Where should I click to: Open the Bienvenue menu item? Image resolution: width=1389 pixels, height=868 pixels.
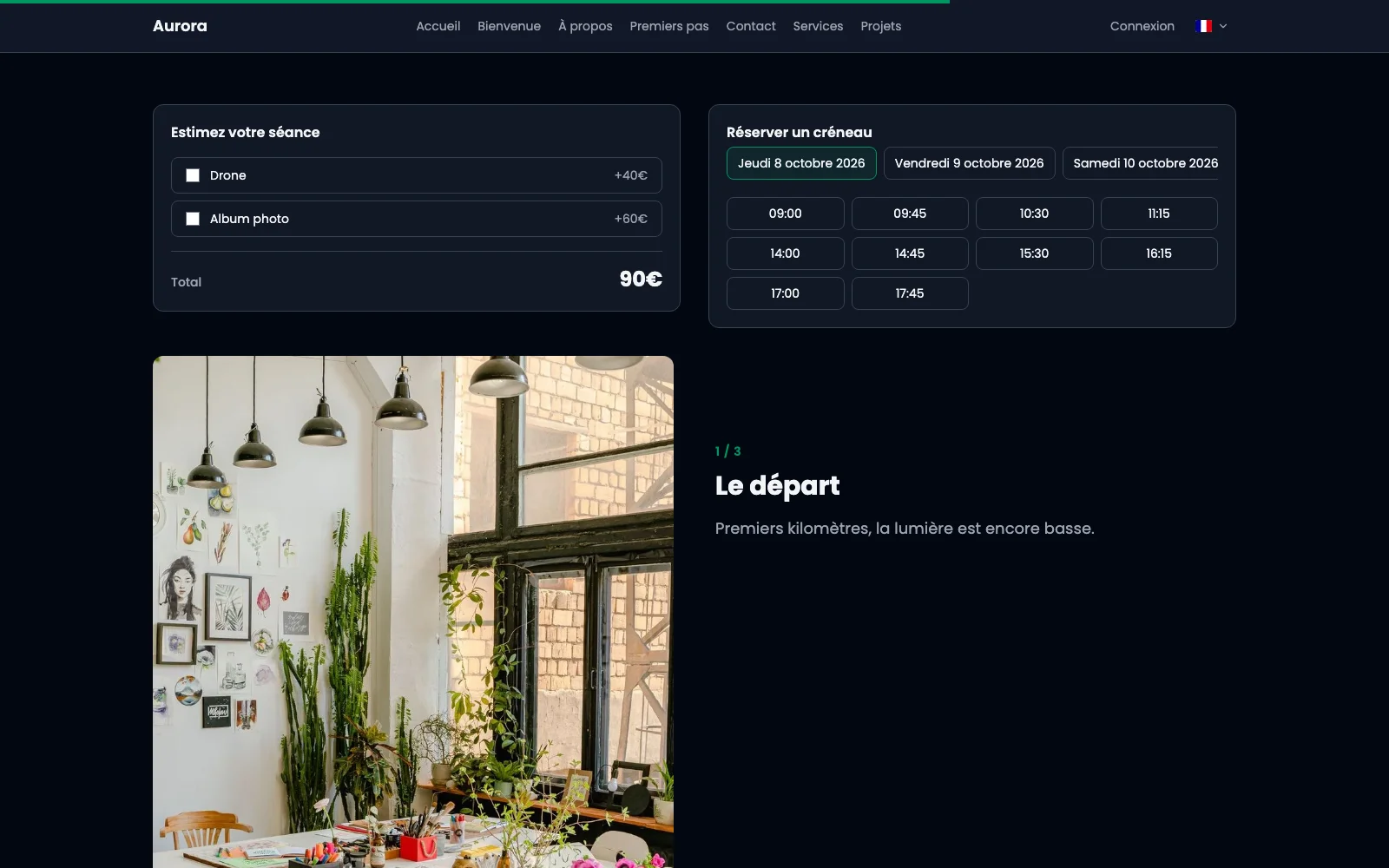click(x=509, y=26)
